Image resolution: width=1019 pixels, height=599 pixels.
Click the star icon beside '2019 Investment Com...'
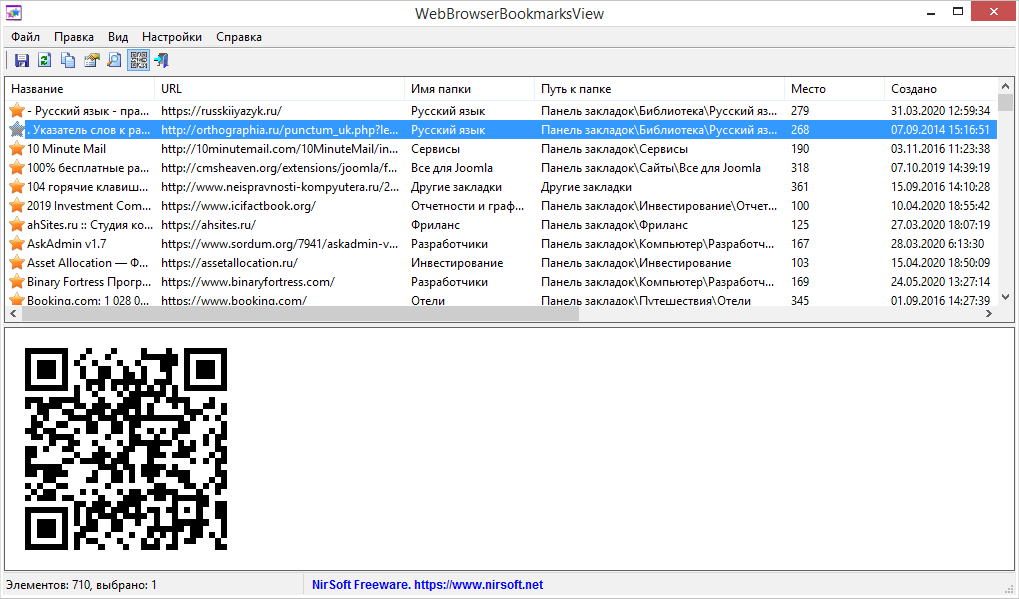click(x=17, y=206)
